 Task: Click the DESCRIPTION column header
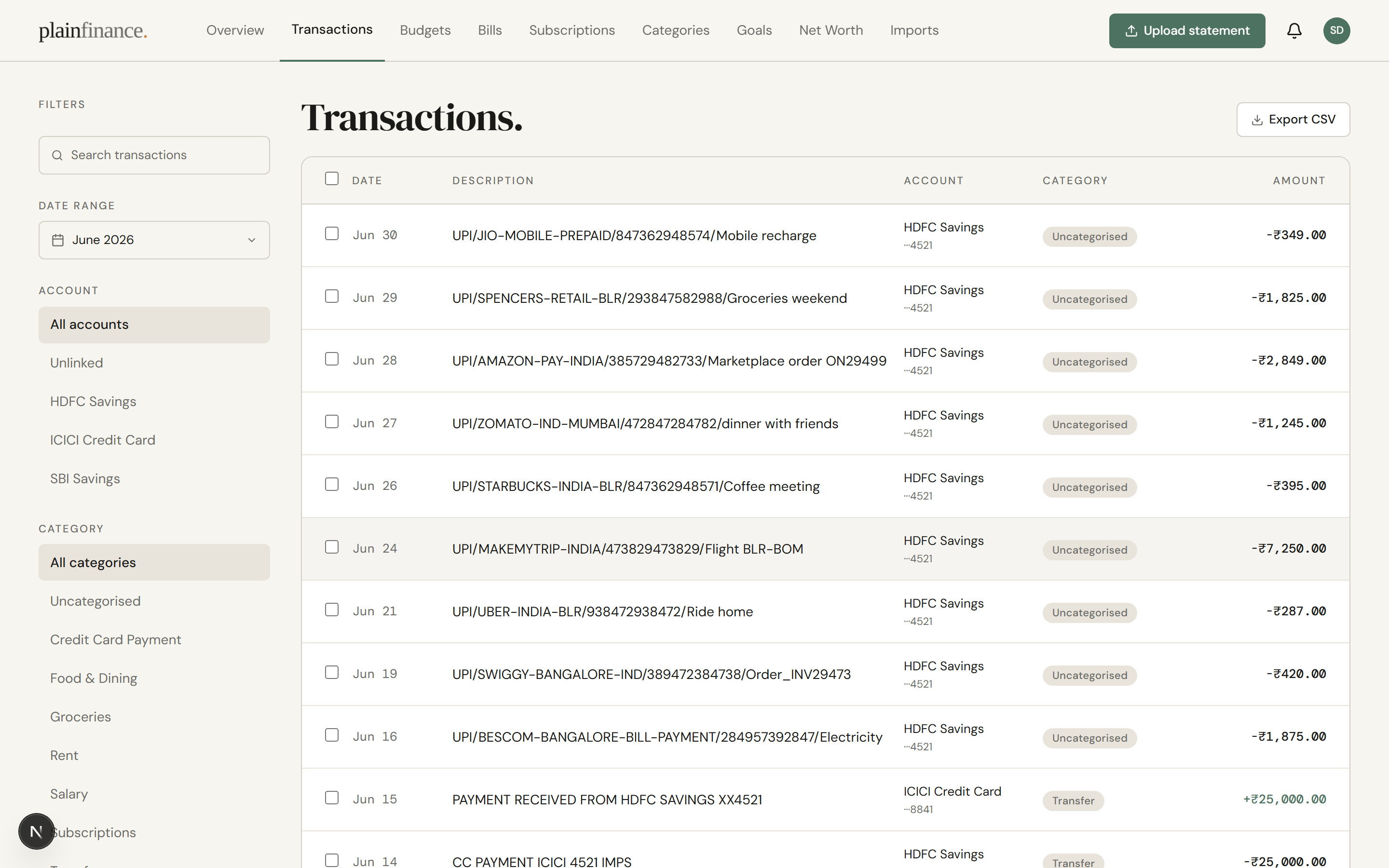[492, 181]
